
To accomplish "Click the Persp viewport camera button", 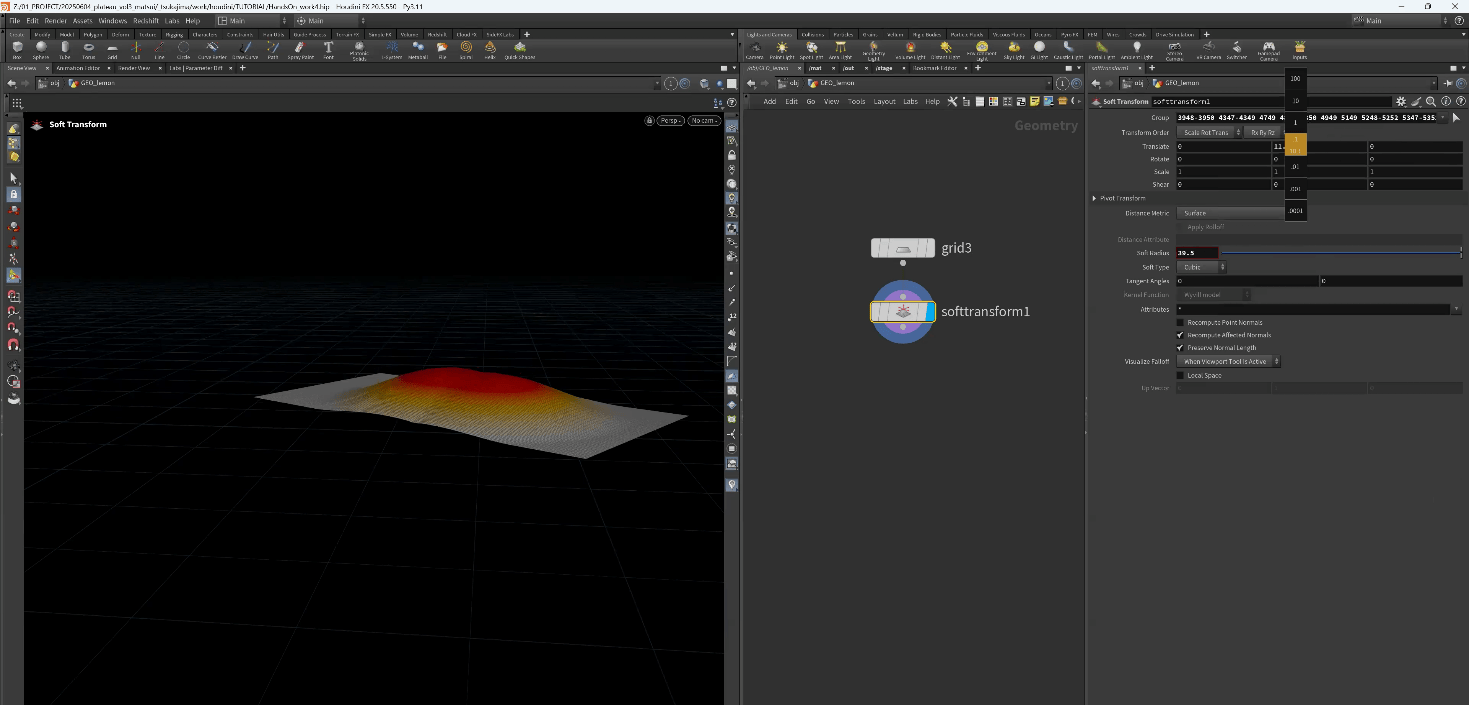I will [670, 121].
